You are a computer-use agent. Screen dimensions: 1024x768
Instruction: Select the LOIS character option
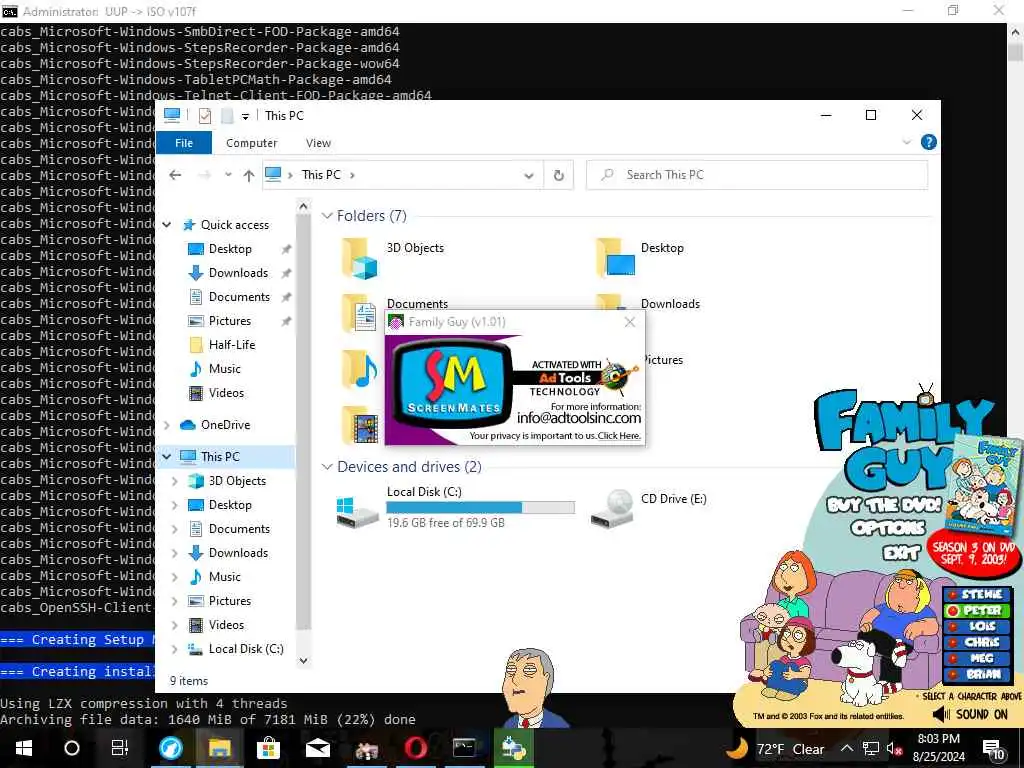tap(976, 626)
